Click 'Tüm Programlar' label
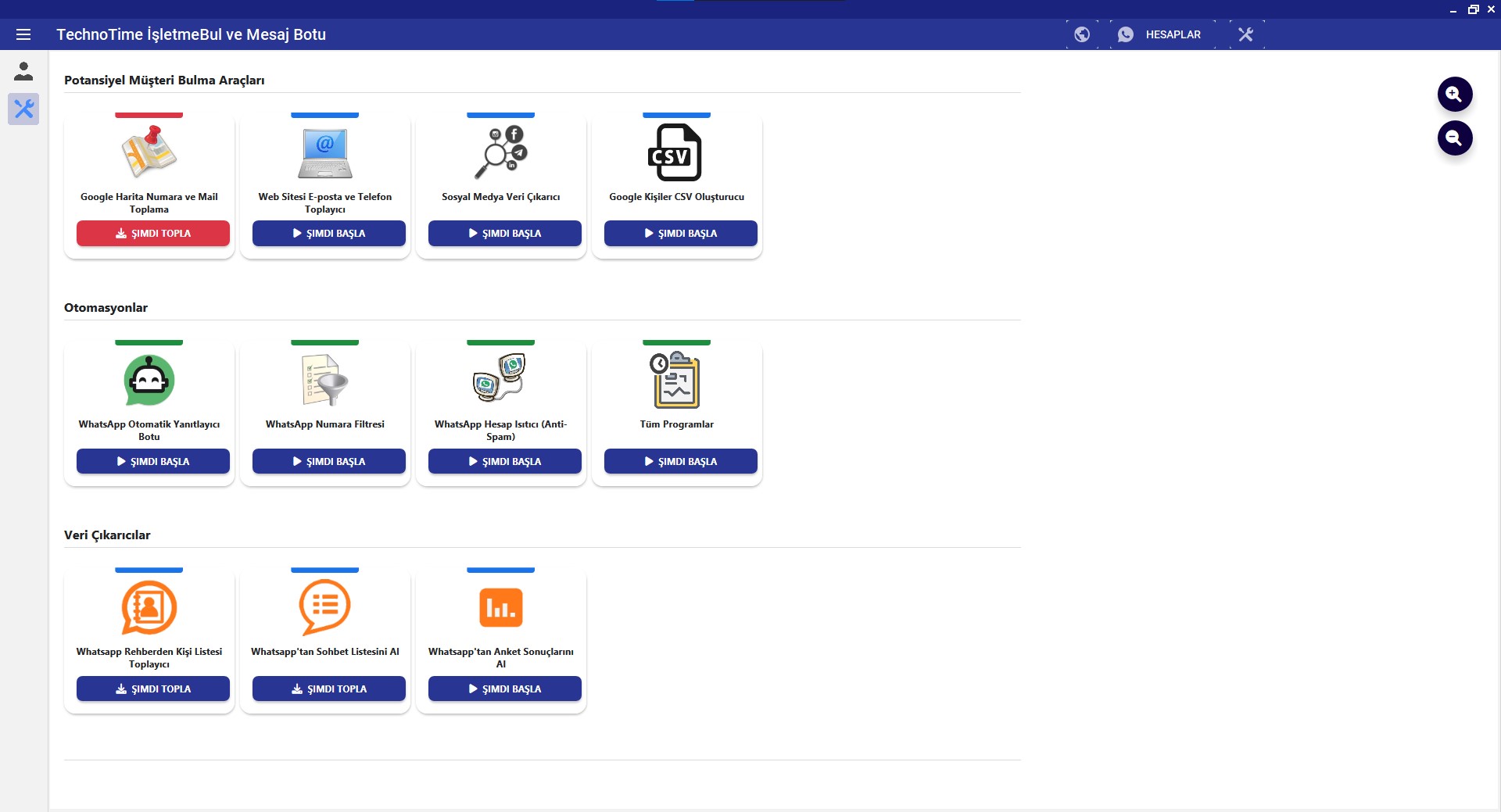Screen dimensions: 1501x812 (x=676, y=424)
